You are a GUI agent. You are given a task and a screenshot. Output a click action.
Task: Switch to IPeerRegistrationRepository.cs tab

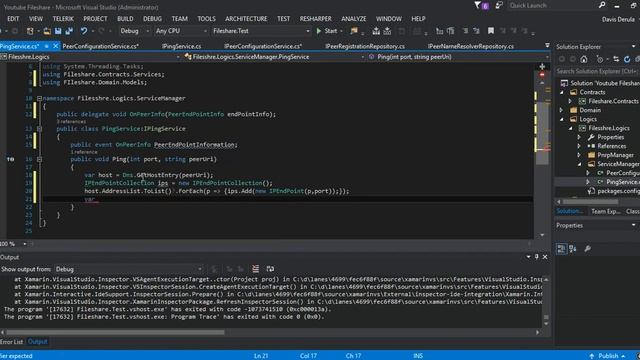[x=365, y=46]
